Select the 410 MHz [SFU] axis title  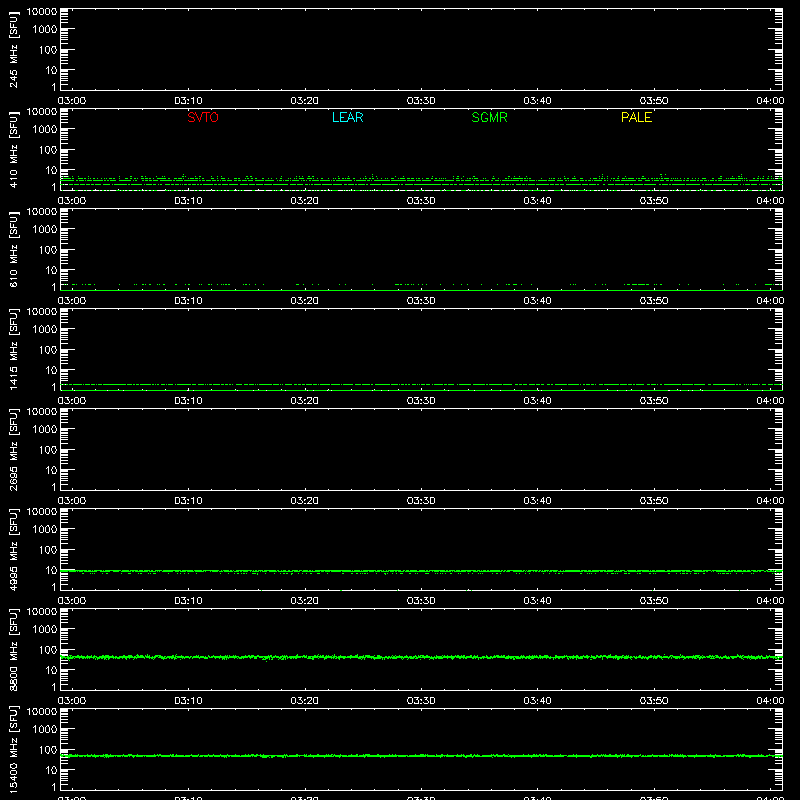click(x=13, y=150)
